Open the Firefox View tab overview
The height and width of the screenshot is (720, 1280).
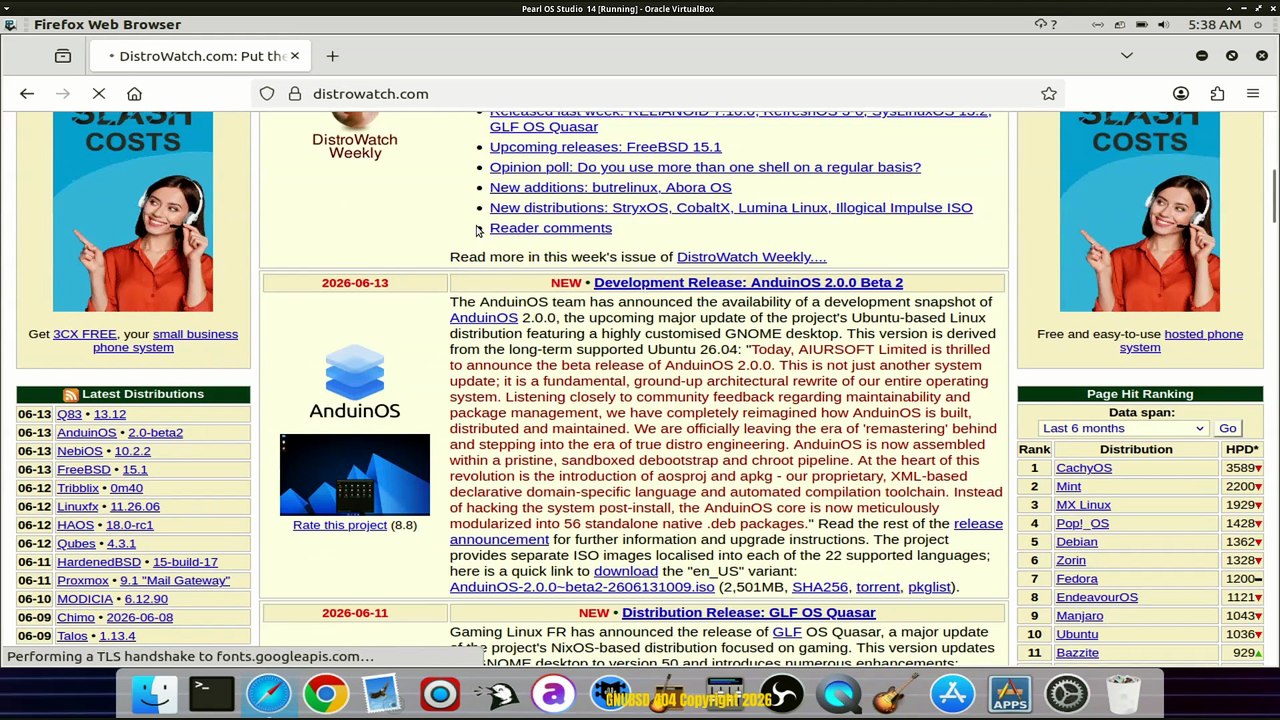point(63,56)
